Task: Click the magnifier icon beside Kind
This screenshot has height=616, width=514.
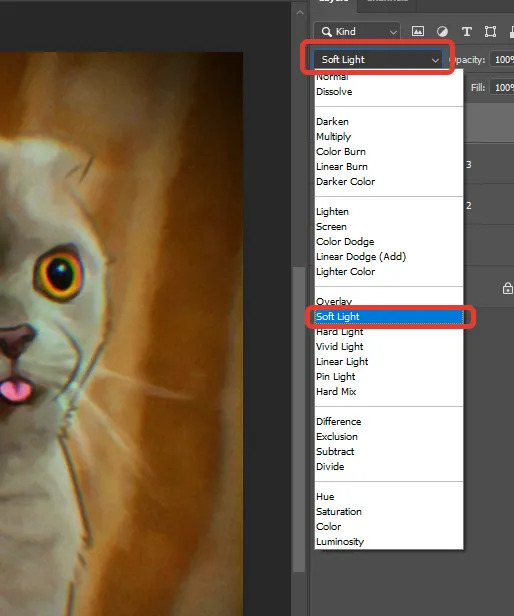Action: click(x=326, y=31)
